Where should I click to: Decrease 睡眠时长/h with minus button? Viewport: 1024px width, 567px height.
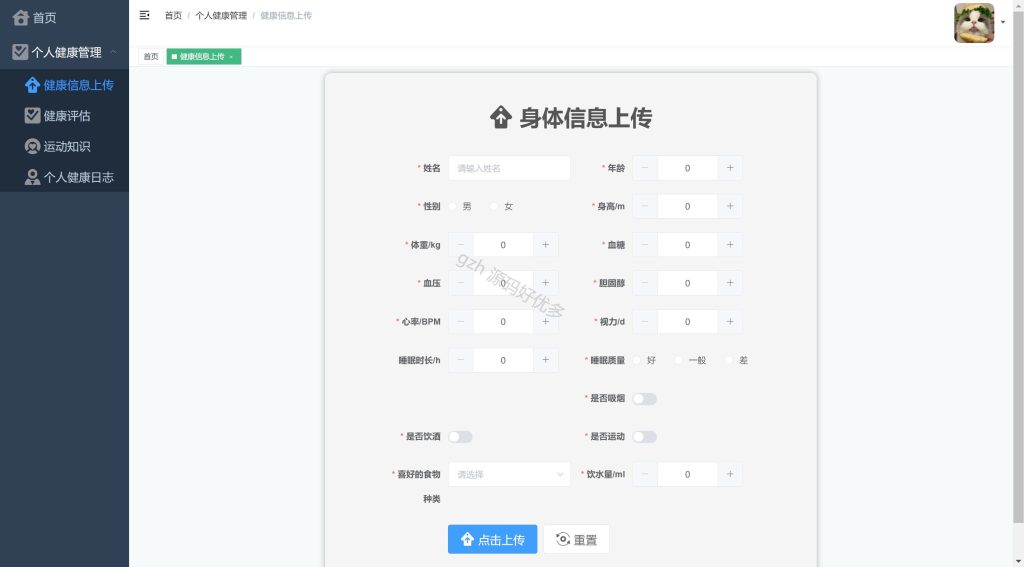click(460, 360)
